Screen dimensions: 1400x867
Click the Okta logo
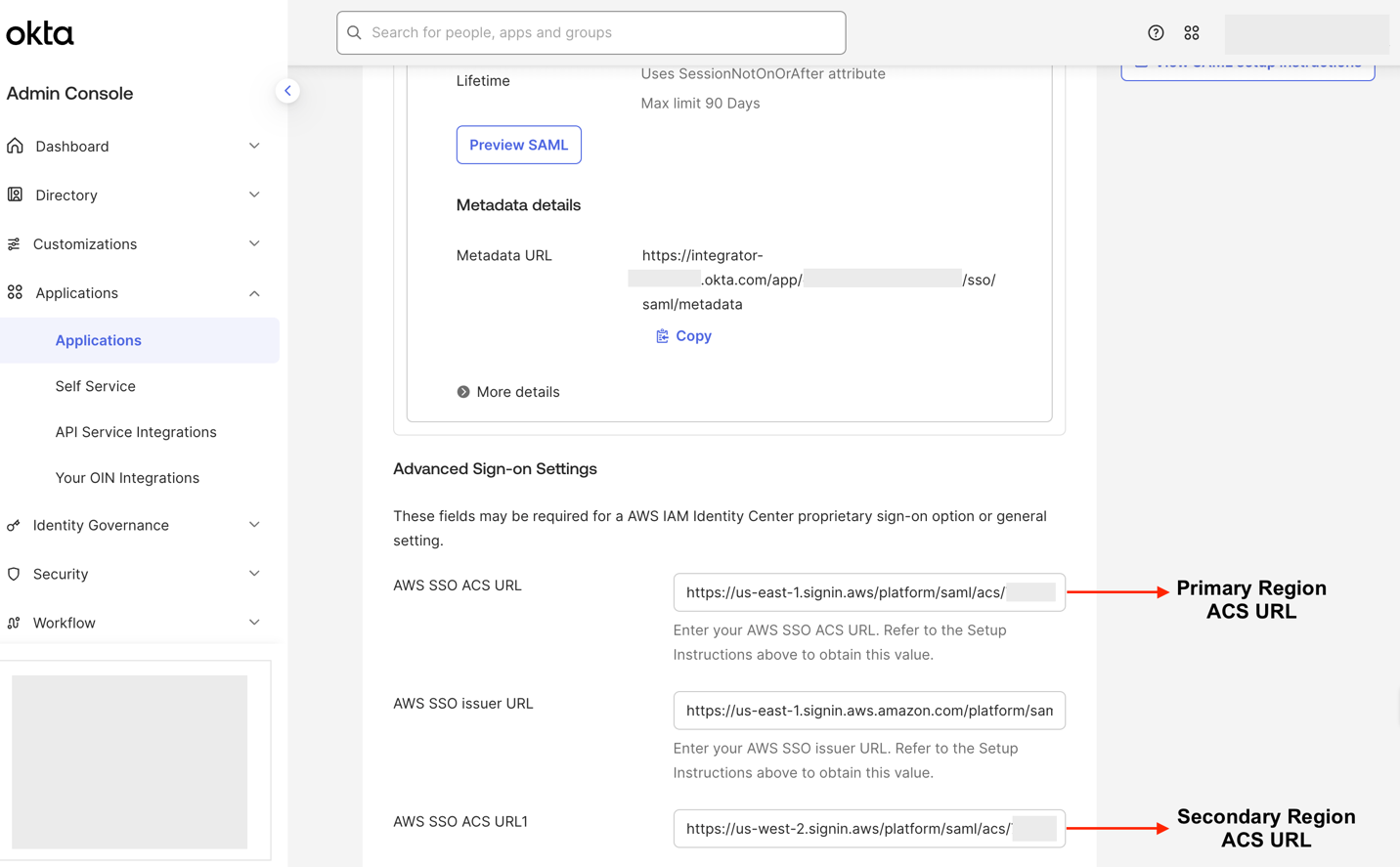pos(40,33)
